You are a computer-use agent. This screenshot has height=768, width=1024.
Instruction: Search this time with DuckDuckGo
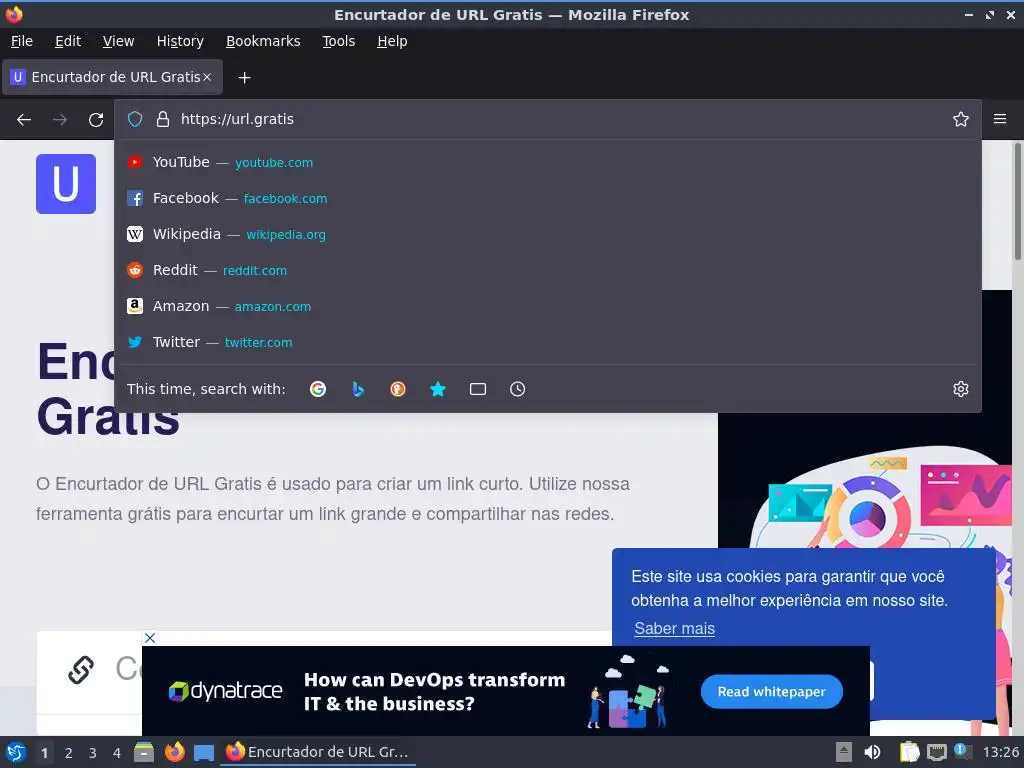click(x=398, y=389)
